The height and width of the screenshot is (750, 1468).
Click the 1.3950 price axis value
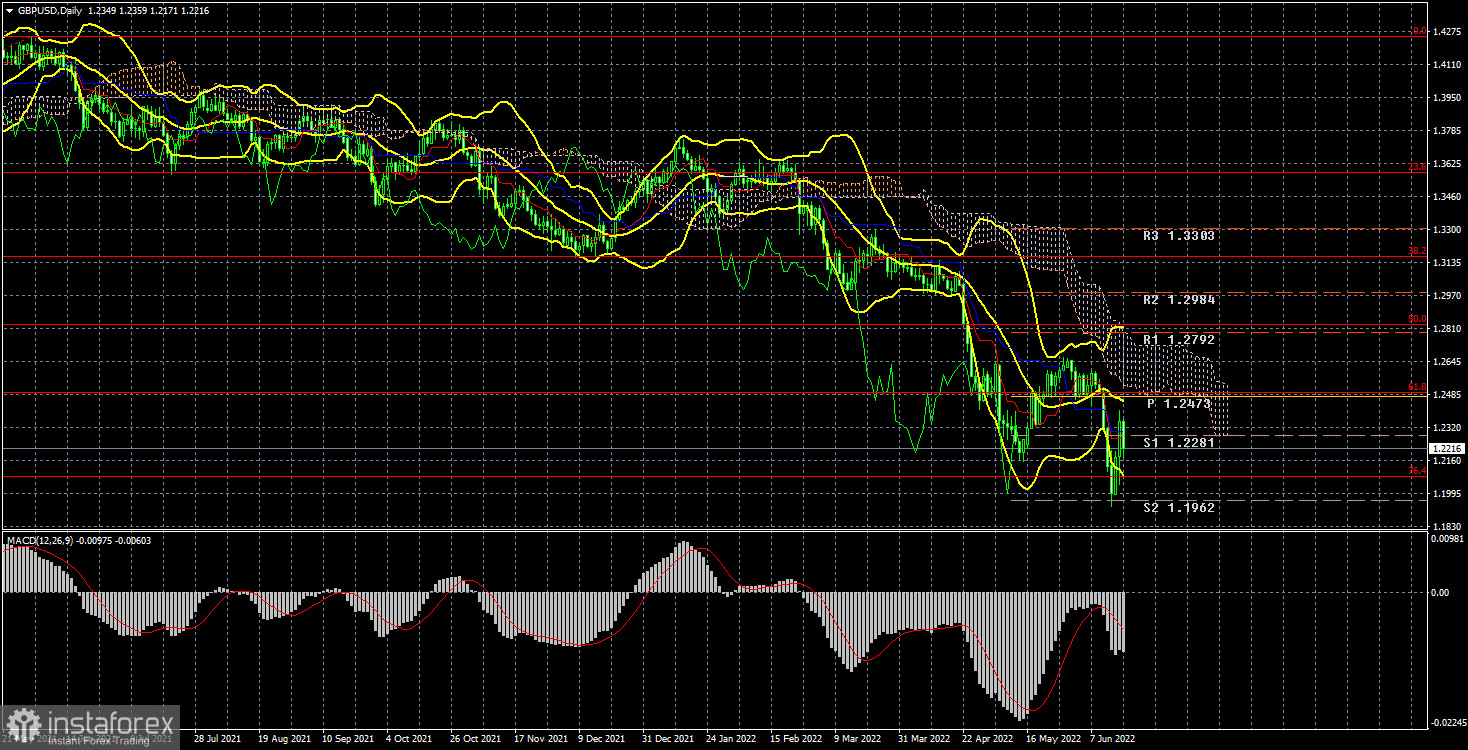click(1447, 98)
